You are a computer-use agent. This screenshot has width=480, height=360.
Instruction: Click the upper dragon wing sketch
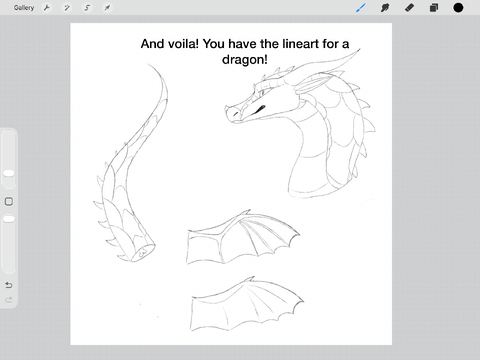click(x=243, y=237)
